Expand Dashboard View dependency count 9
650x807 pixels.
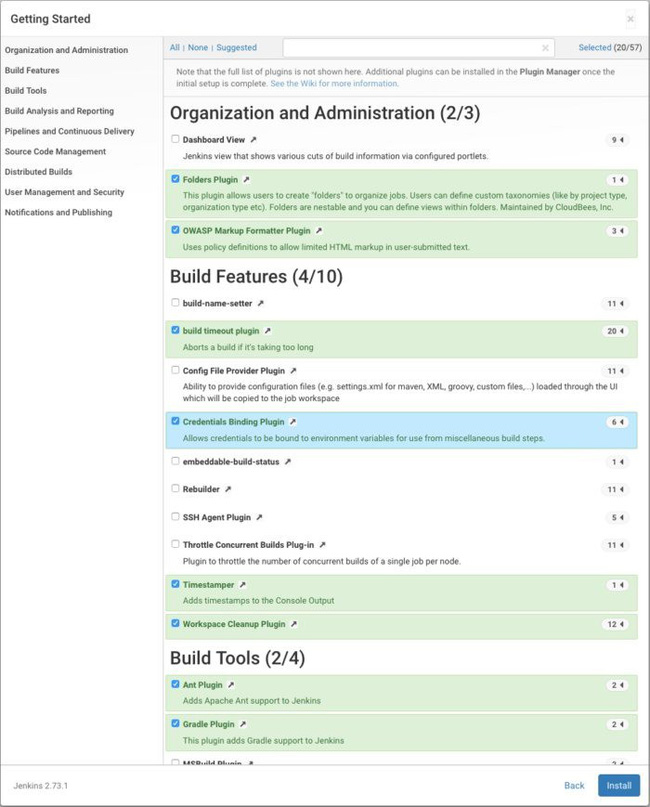pos(617,140)
